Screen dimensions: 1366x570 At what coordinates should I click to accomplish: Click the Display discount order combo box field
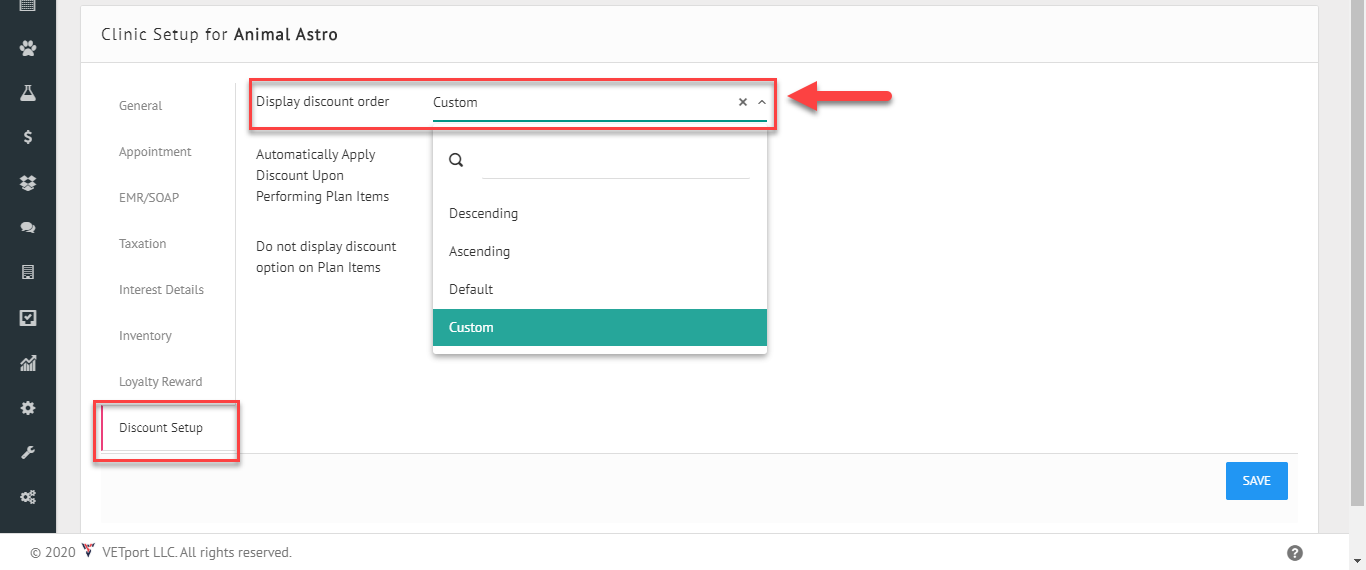click(x=600, y=103)
